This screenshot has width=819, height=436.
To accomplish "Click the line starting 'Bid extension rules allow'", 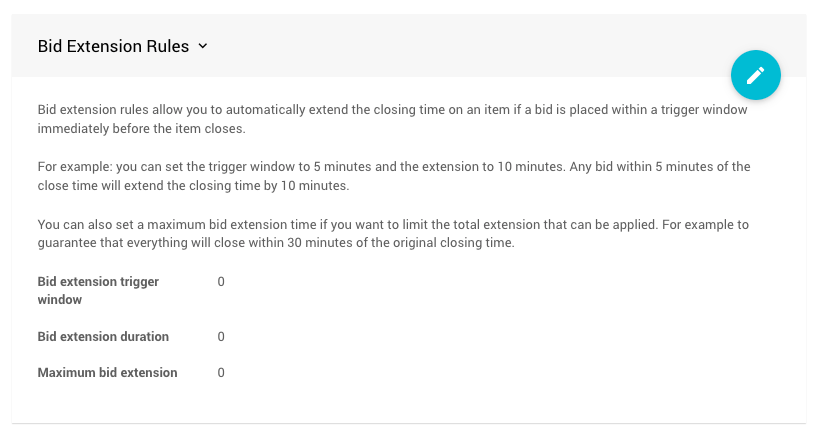I will click(x=392, y=110).
